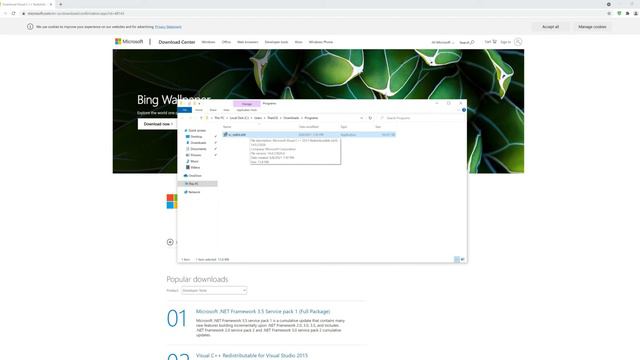Click This PC in Explorer breadcrumb path

tap(219, 118)
